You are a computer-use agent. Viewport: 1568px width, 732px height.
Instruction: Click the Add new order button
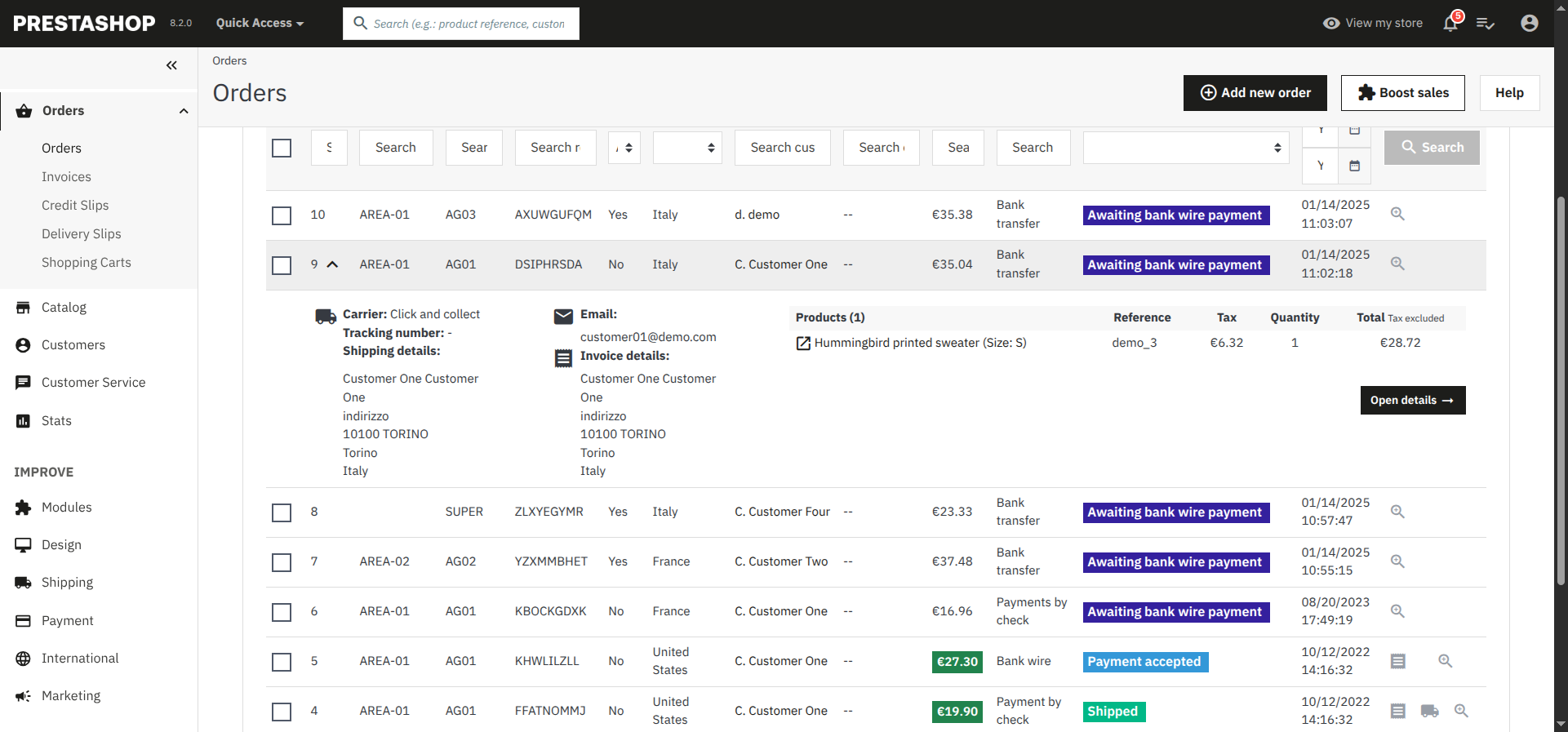[1255, 93]
